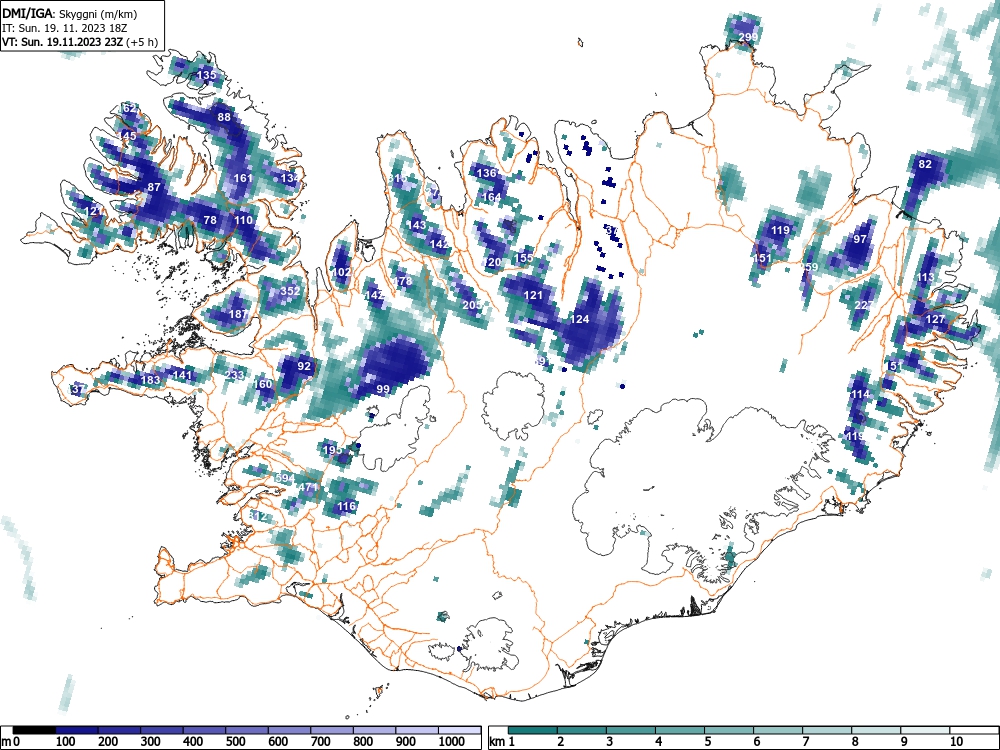Click the visibility value 164 on the map
Image resolution: width=1000 pixels, height=750 pixels.
[491, 196]
